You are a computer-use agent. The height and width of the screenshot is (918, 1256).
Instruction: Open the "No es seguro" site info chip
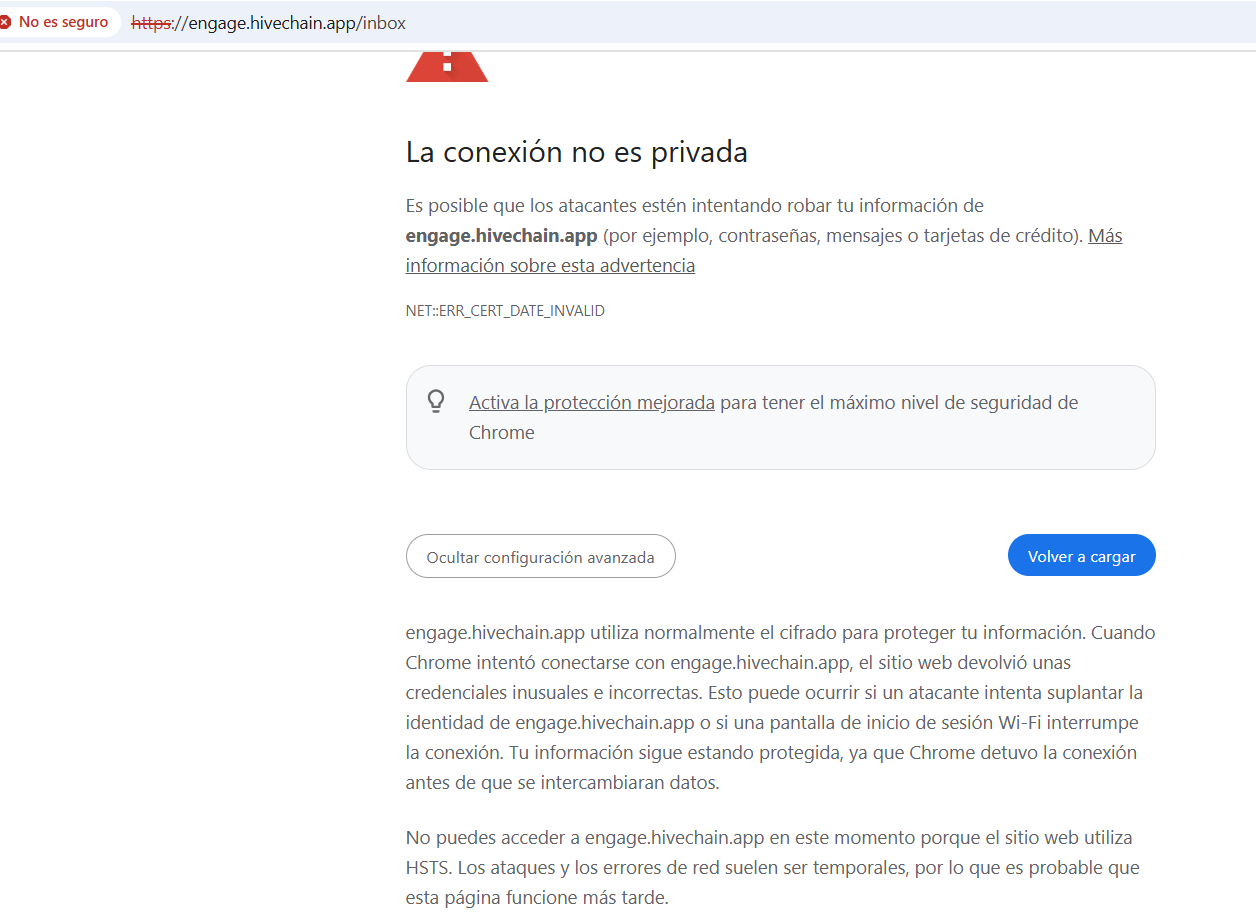(x=58, y=22)
